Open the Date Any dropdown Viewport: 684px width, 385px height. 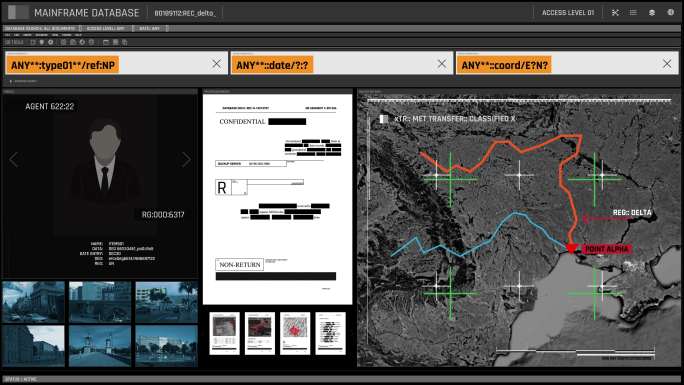click(x=151, y=28)
